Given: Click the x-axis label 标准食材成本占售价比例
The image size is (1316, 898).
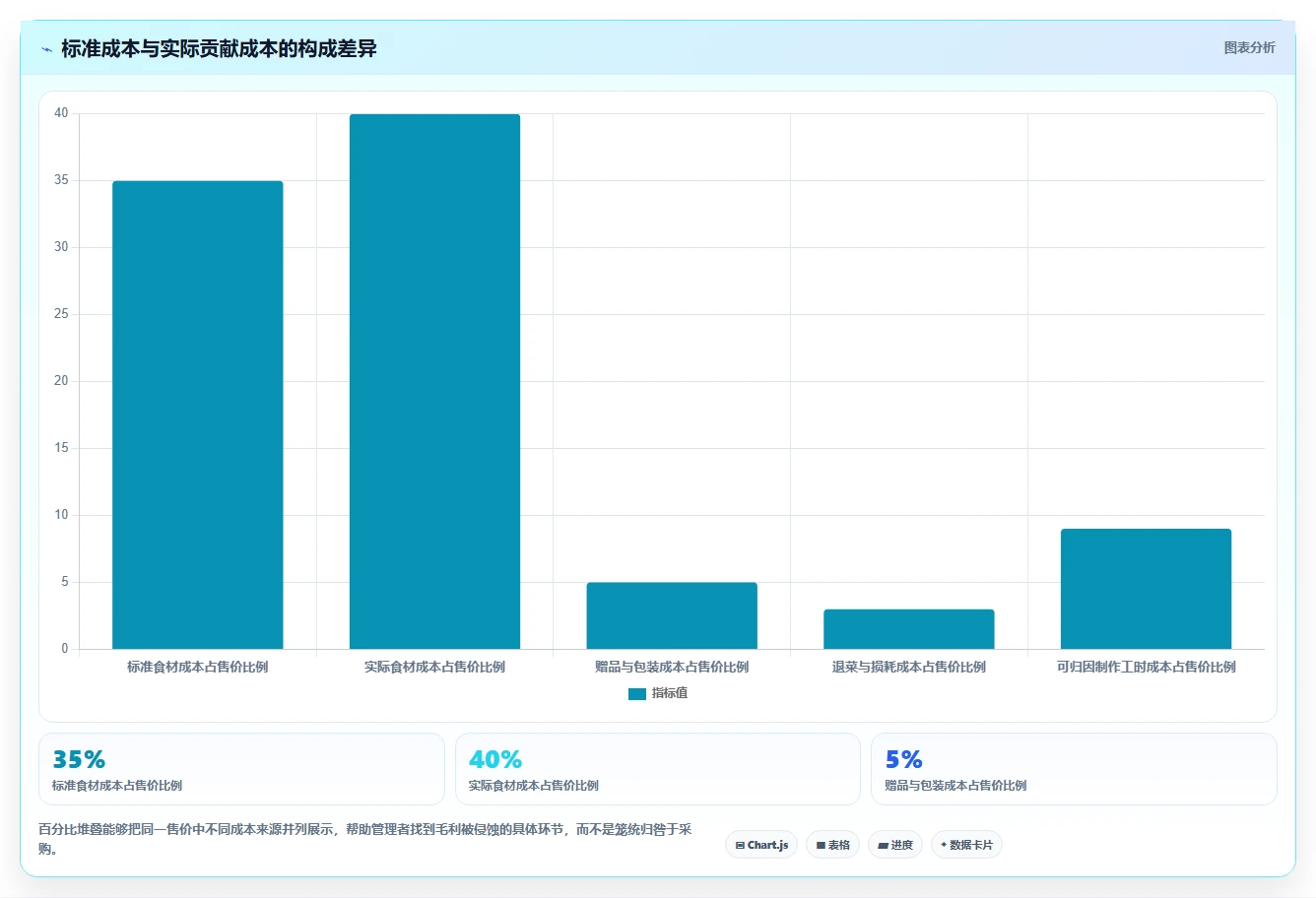Looking at the screenshot, I should pyautogui.click(x=197, y=667).
